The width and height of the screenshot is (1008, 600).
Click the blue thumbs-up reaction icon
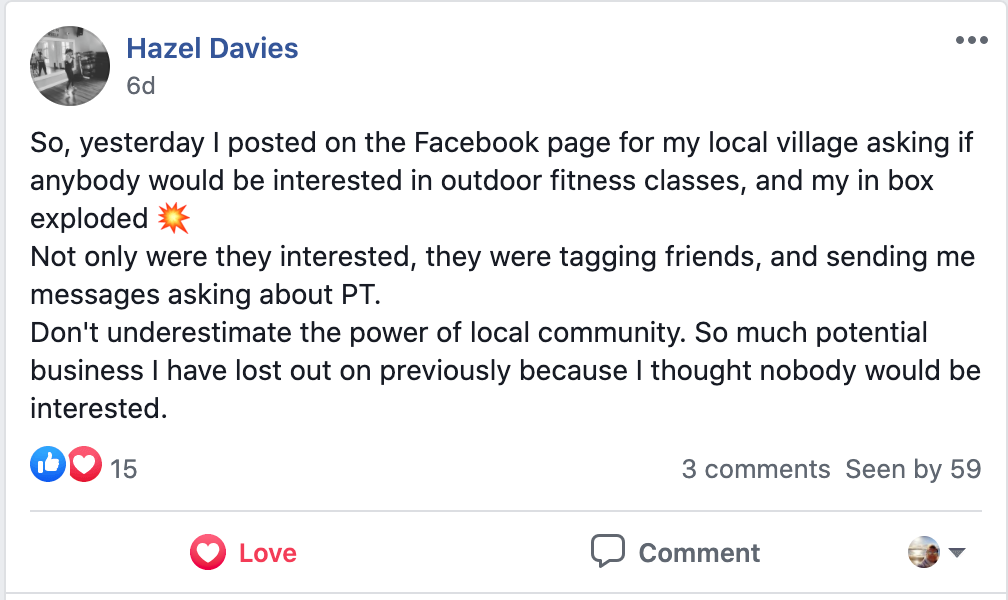tap(47, 464)
